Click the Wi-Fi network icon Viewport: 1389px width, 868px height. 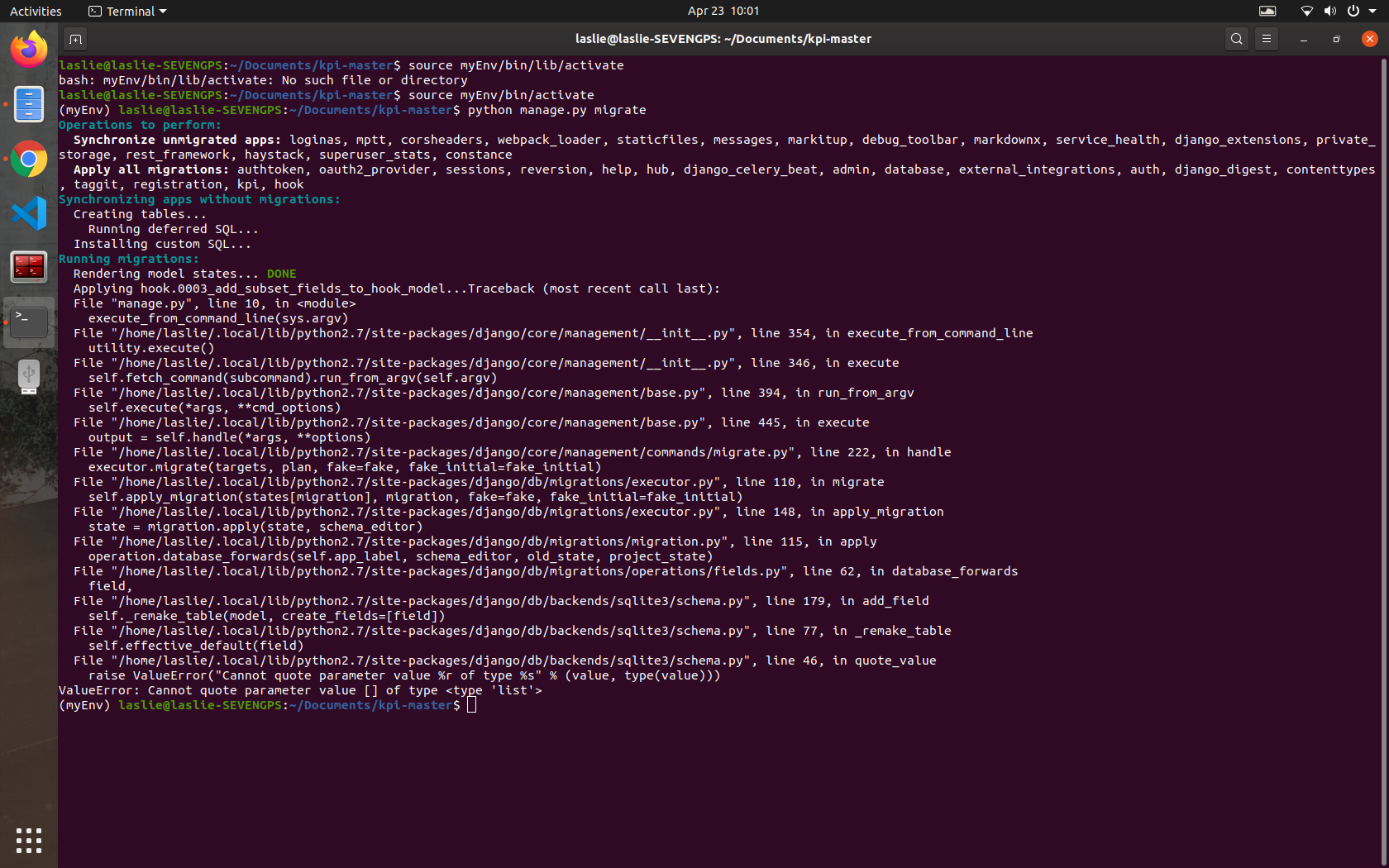(x=1306, y=11)
